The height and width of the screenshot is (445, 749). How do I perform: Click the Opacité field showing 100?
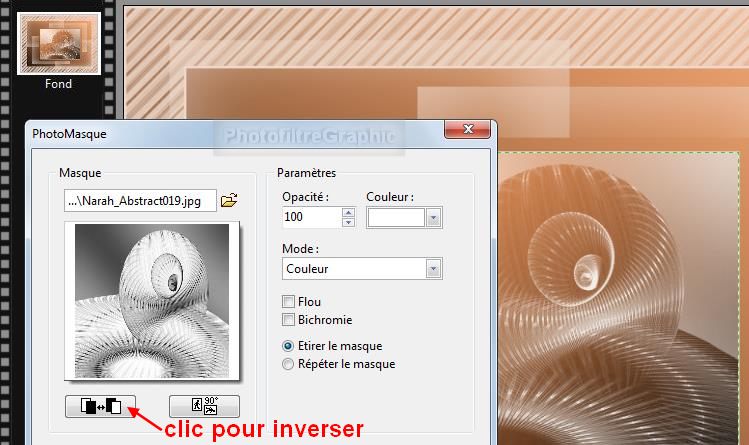tap(312, 217)
